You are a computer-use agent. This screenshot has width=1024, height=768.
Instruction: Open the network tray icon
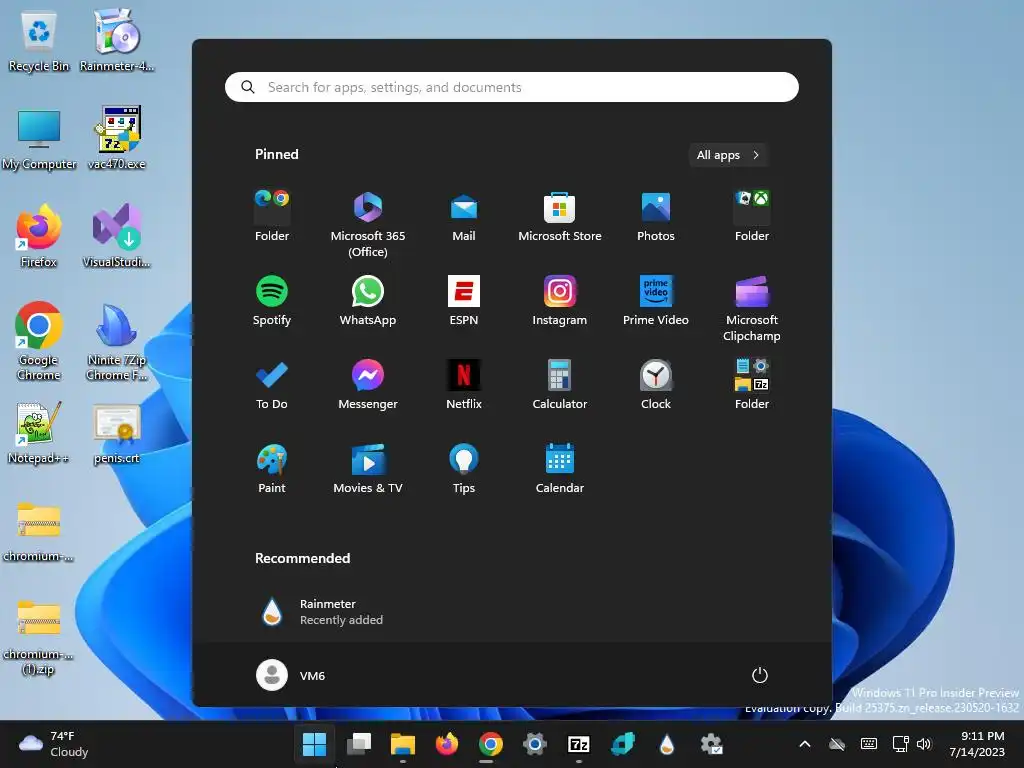point(900,744)
